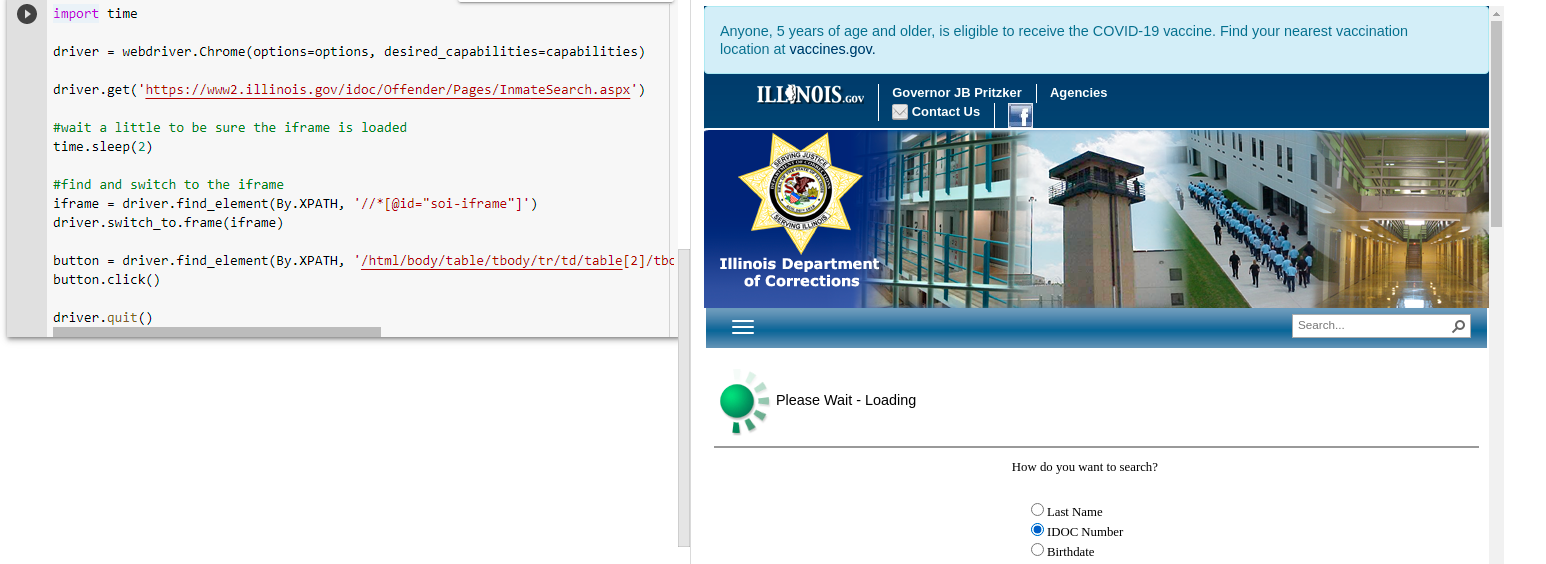This screenshot has height=564, width=1546.
Task: Click the '#find and switch to the iframe' comment
Action: 168,185
